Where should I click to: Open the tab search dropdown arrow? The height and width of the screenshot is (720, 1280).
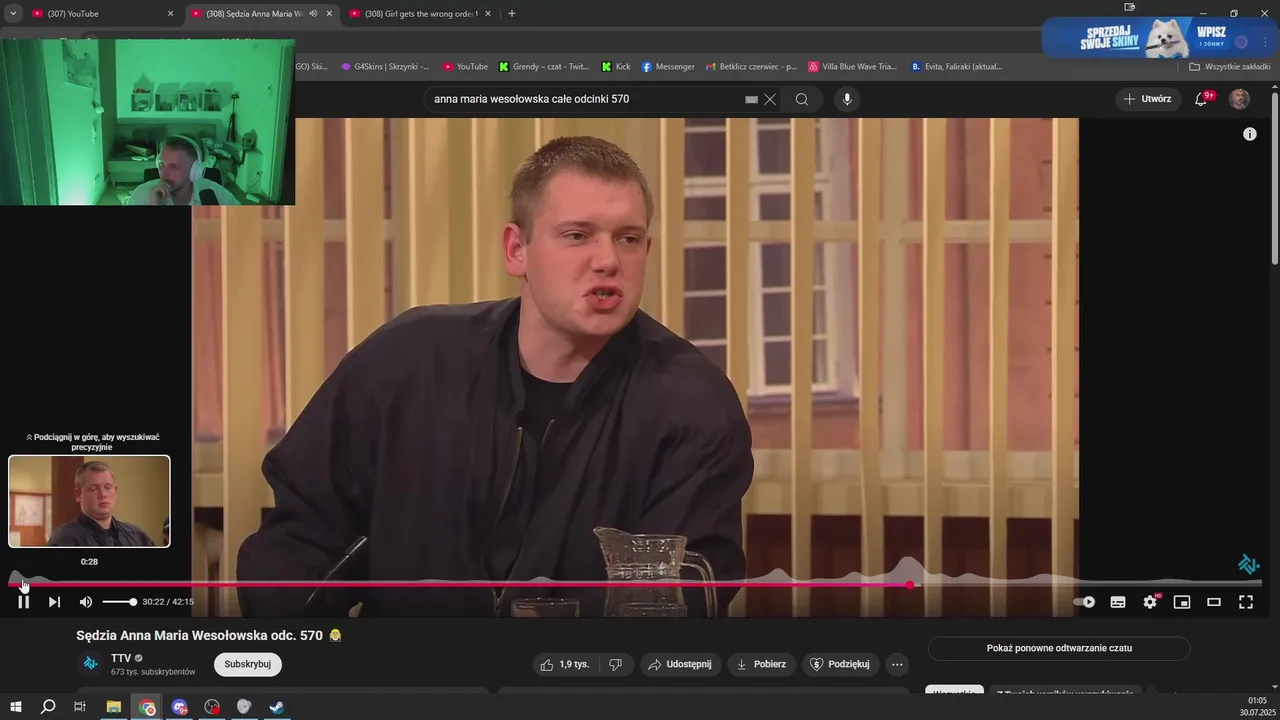pyautogui.click(x=13, y=14)
